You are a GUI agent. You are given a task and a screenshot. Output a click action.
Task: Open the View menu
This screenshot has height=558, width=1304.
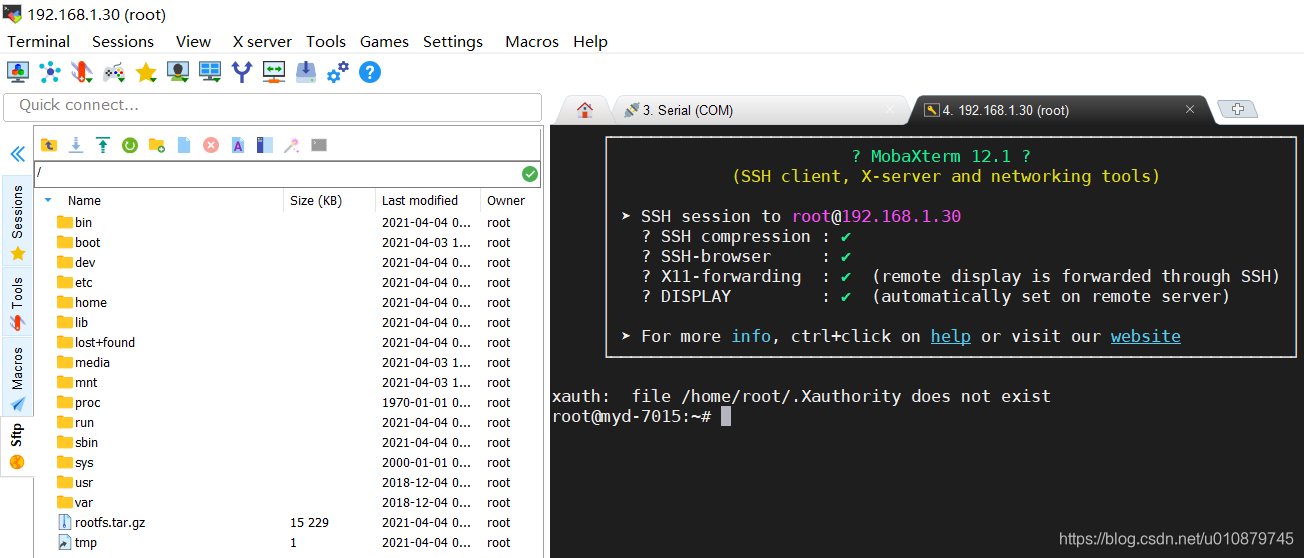(x=193, y=41)
